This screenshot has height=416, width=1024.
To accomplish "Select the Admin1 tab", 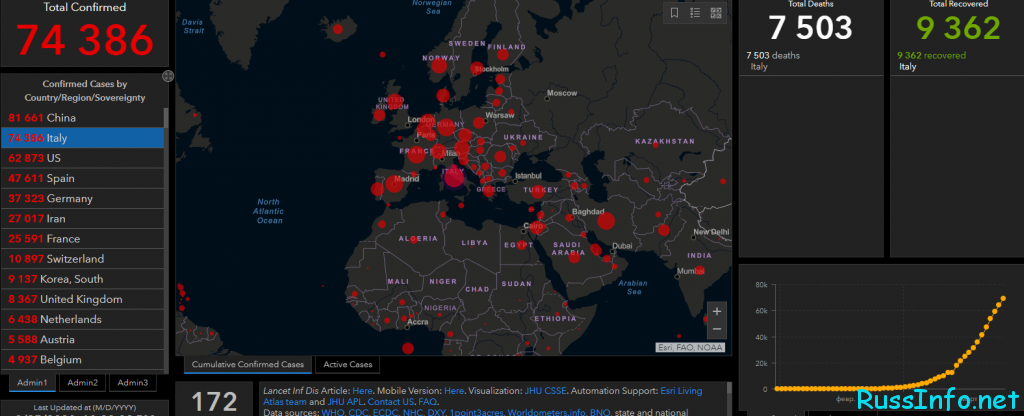I will click(x=33, y=383).
